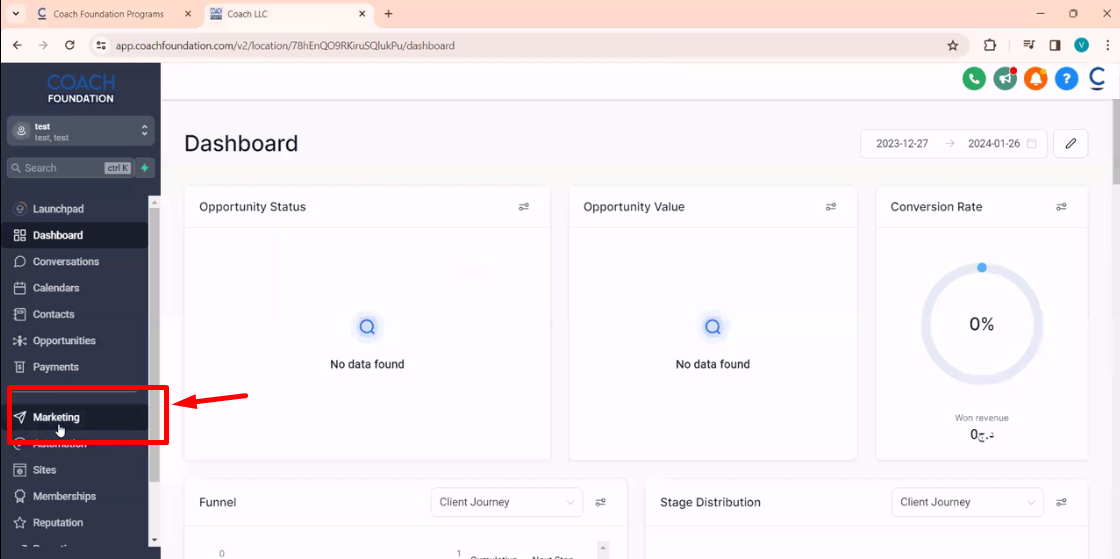Open Reputation in sidebar
Image resolution: width=1120 pixels, height=559 pixels.
[x=75, y=523]
